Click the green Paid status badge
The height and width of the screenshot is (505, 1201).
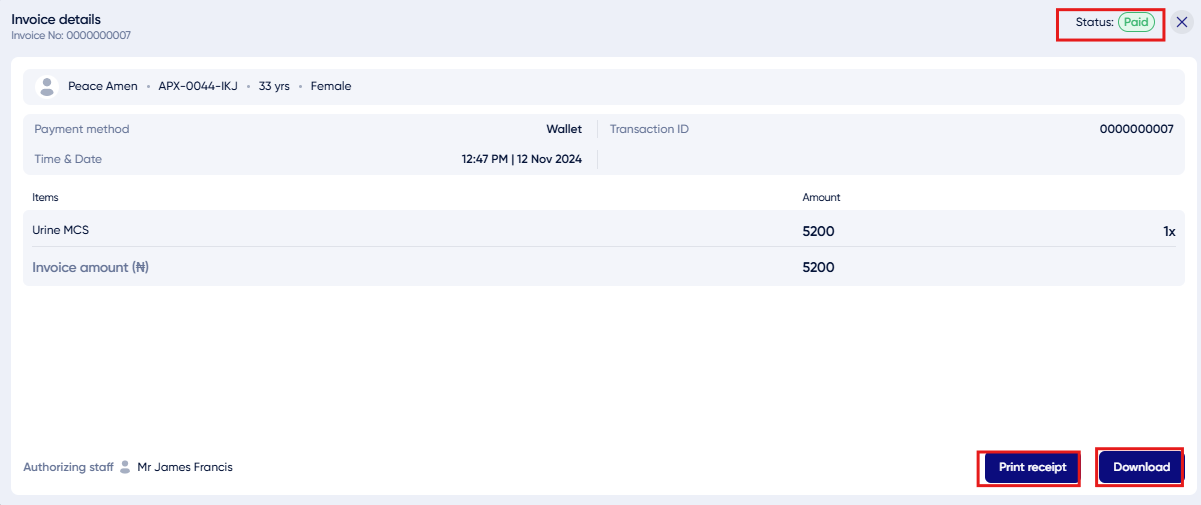point(1136,22)
